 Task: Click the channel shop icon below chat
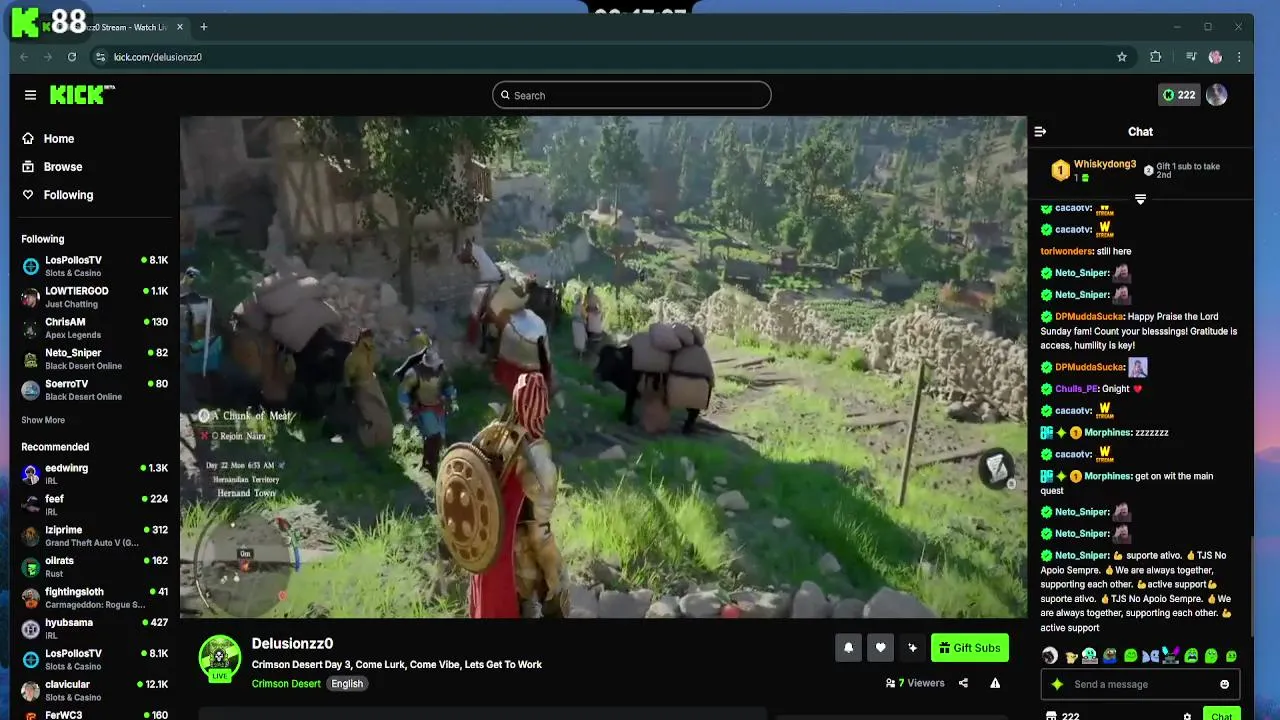[x=1050, y=716]
